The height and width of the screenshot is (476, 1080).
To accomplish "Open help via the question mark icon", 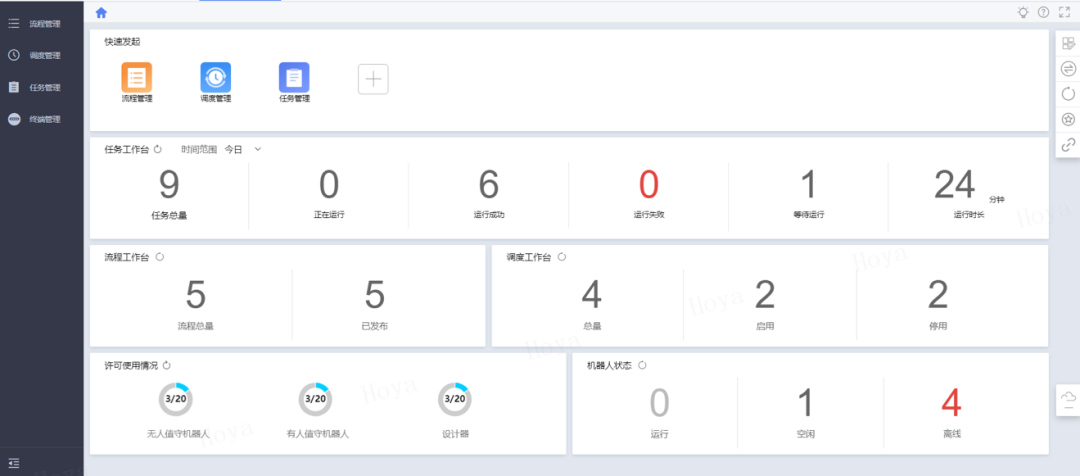I will pyautogui.click(x=1043, y=12).
